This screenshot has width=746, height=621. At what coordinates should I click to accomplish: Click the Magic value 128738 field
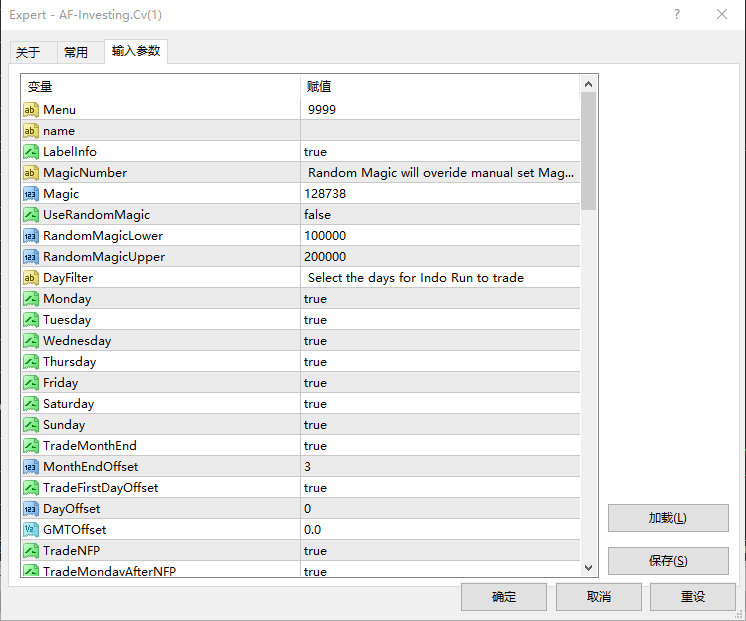(440, 193)
